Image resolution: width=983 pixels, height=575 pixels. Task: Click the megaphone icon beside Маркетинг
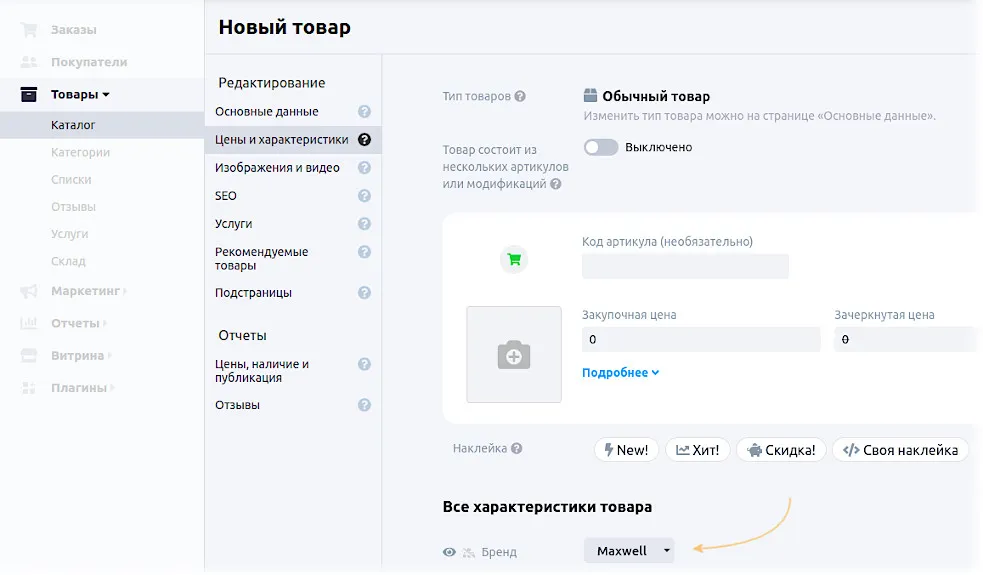click(x=29, y=291)
